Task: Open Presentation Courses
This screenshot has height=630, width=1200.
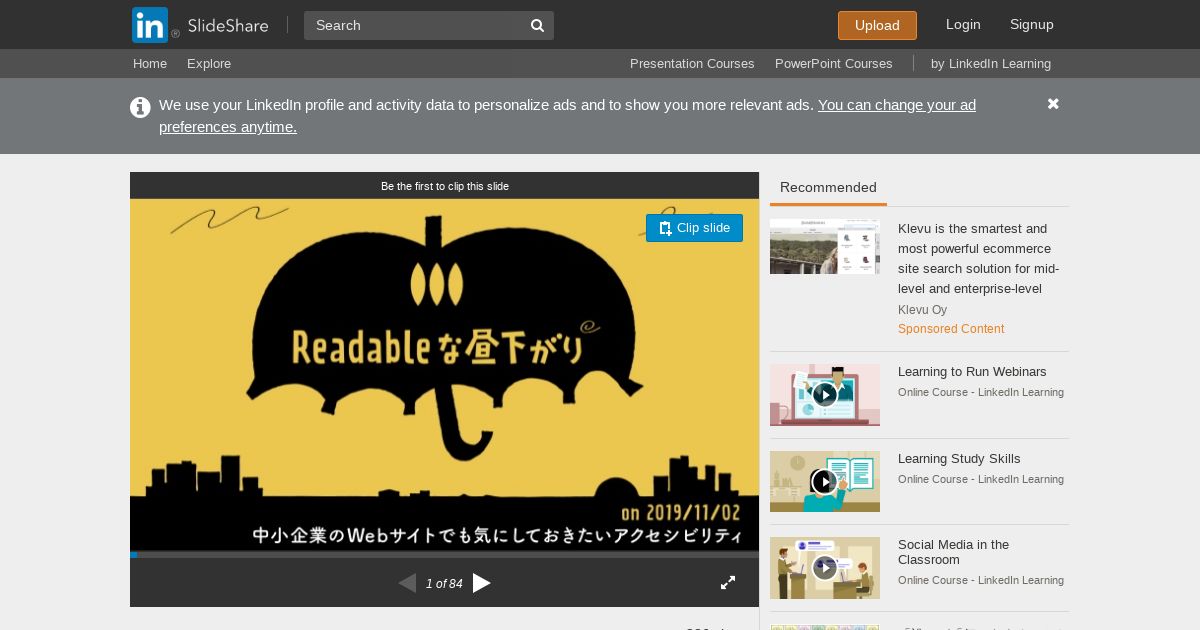Action: [x=692, y=63]
